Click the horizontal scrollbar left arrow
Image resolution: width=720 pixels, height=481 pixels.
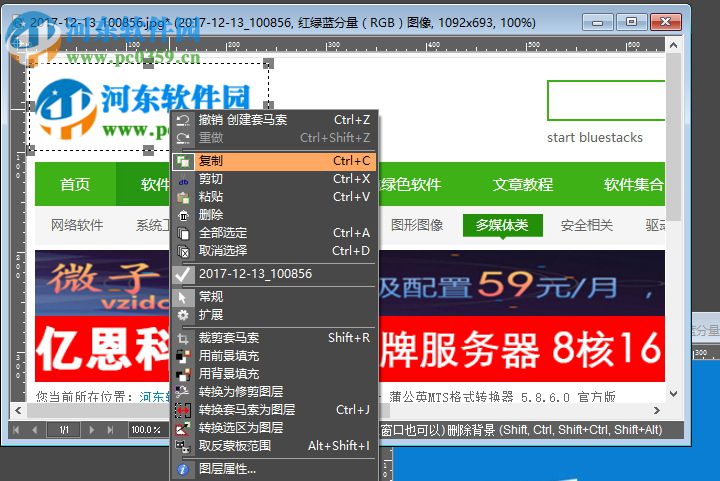point(18,410)
